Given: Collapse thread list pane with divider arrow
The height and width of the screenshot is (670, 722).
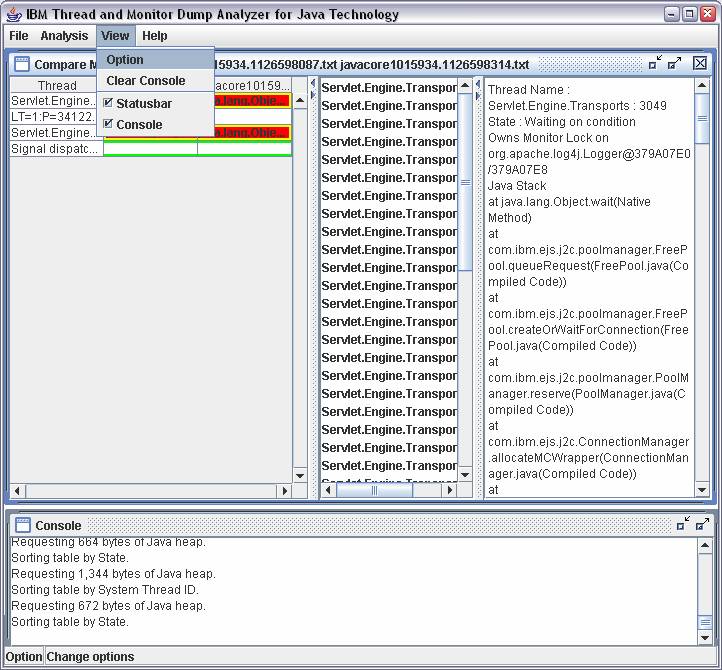Looking at the screenshot, I should click(x=477, y=84).
